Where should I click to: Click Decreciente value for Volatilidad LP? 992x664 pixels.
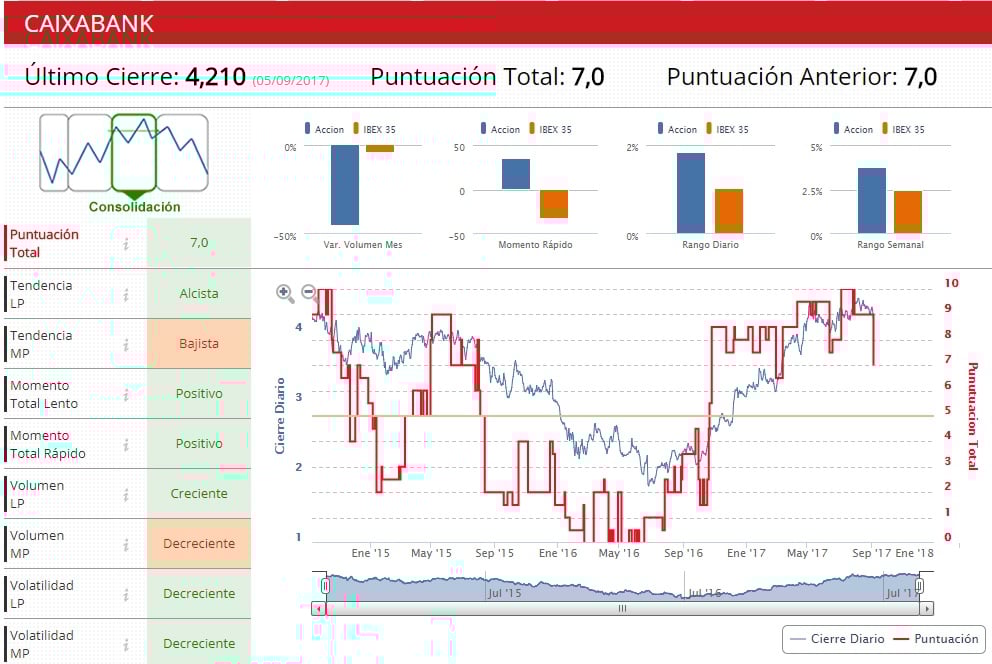[199, 593]
